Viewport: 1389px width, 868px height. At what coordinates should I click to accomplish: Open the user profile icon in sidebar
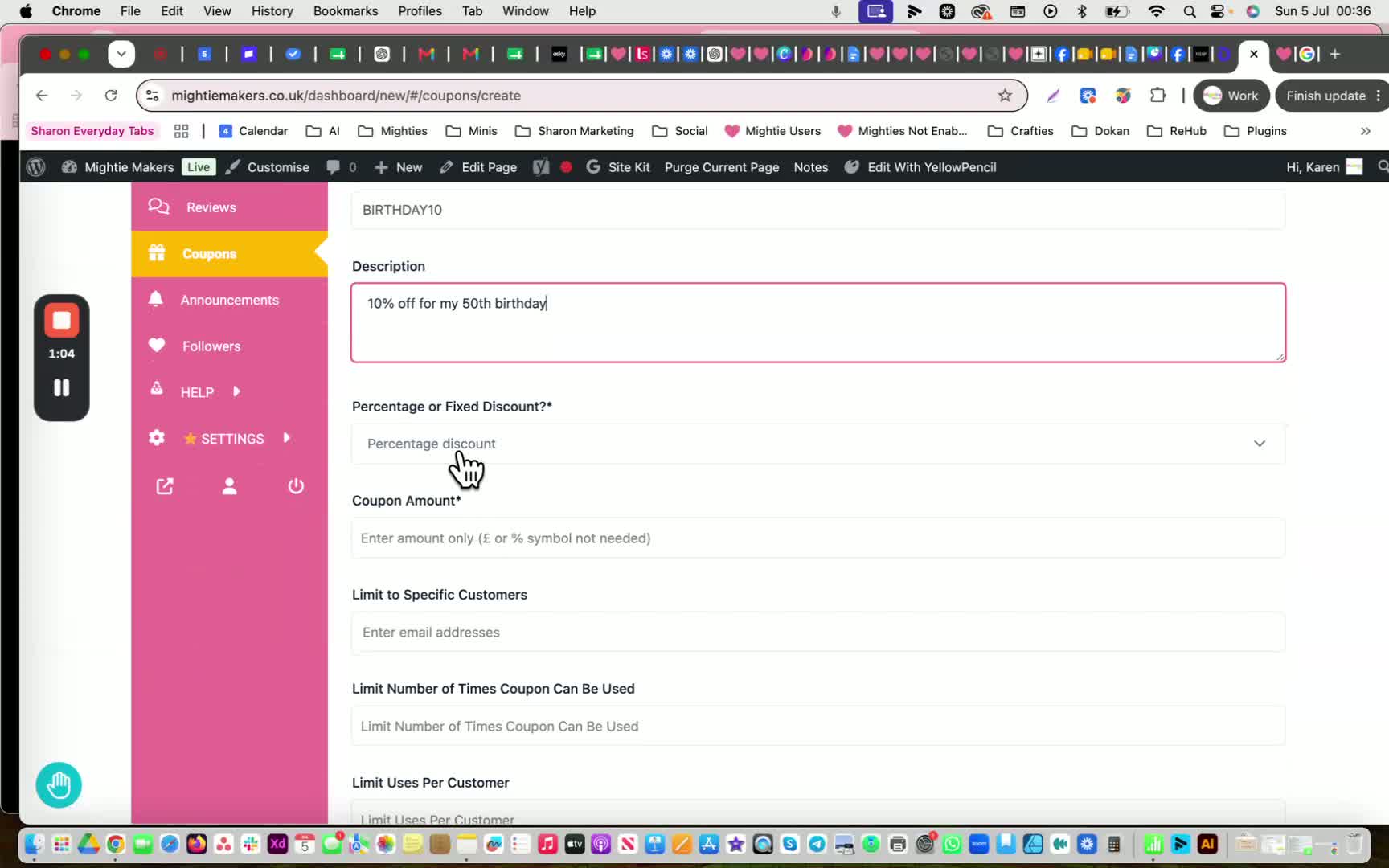tap(229, 486)
